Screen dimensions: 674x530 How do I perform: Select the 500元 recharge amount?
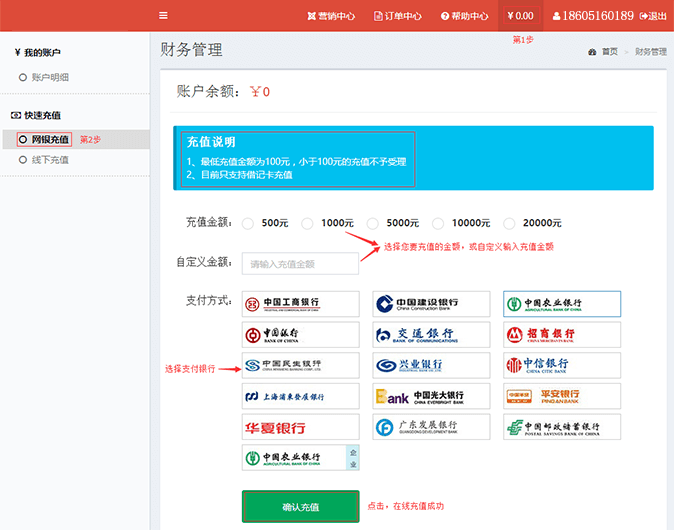coord(248,223)
